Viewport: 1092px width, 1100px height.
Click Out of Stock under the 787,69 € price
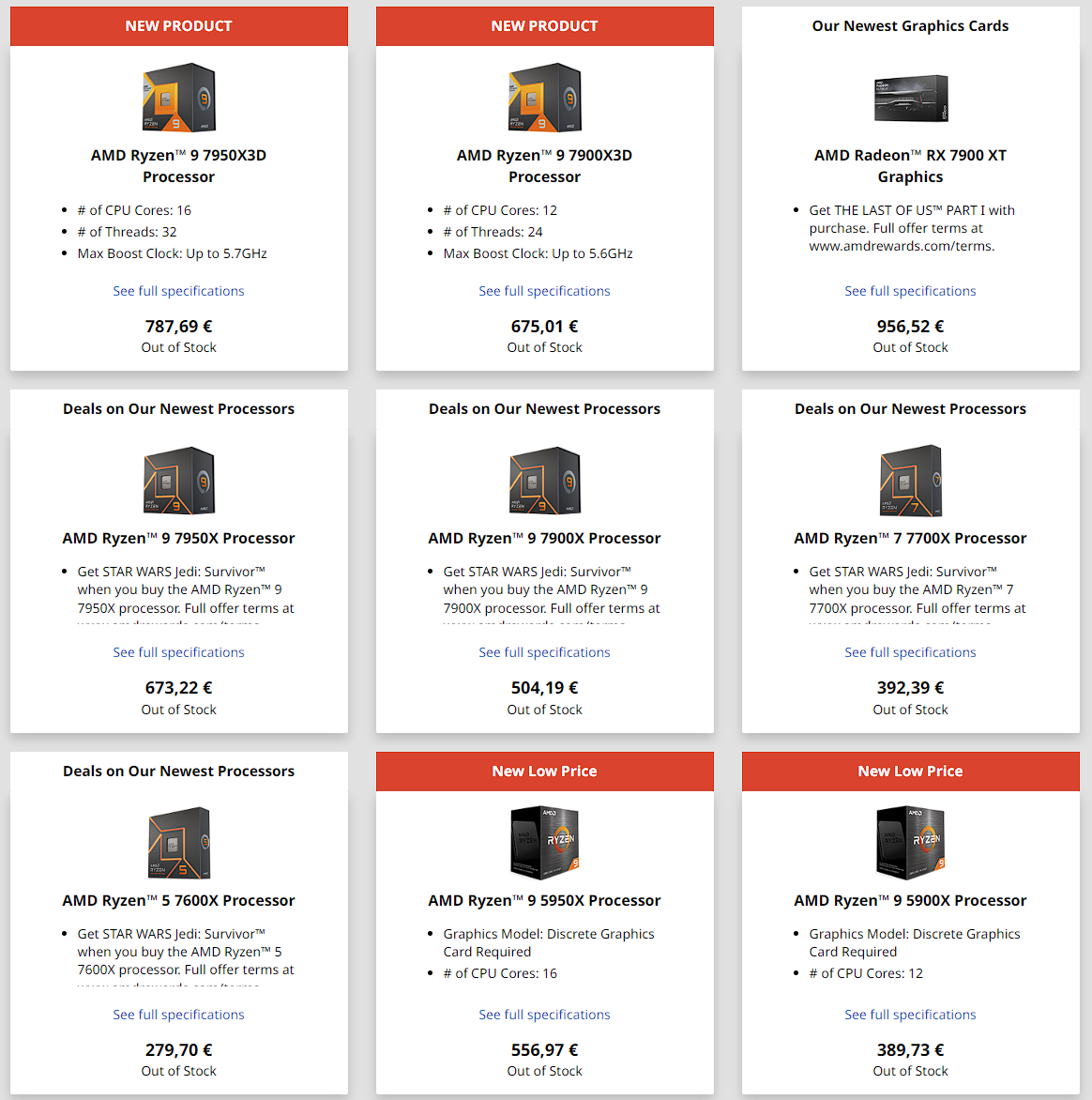(x=179, y=347)
